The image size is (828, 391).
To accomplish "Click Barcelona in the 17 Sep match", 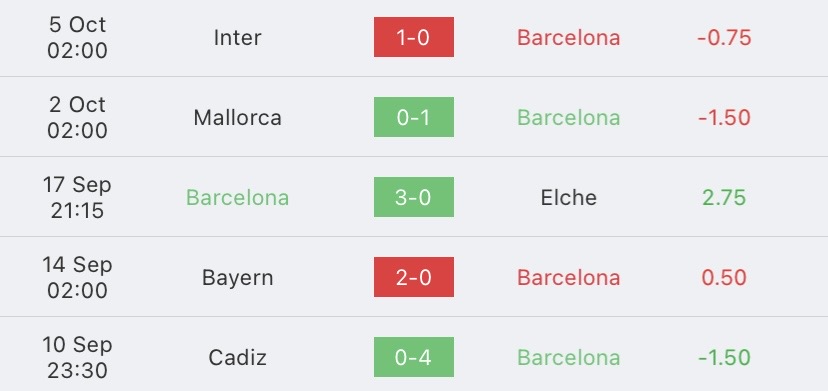I will pyautogui.click(x=237, y=198).
